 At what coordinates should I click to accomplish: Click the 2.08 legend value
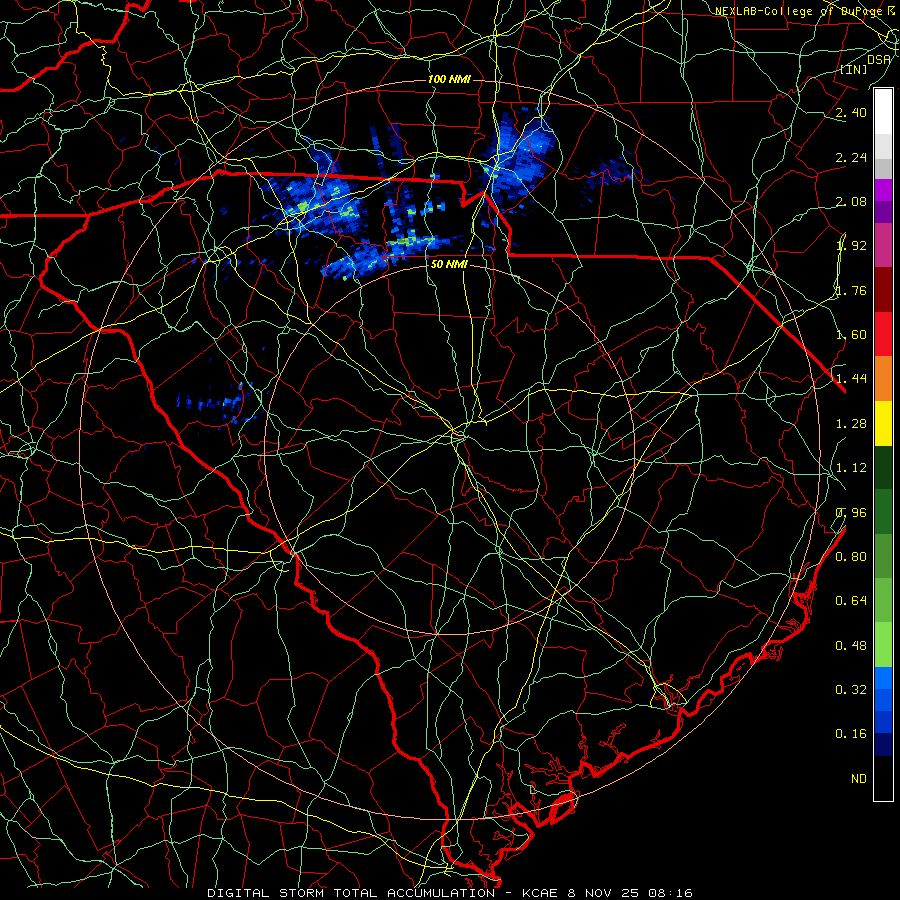851,201
